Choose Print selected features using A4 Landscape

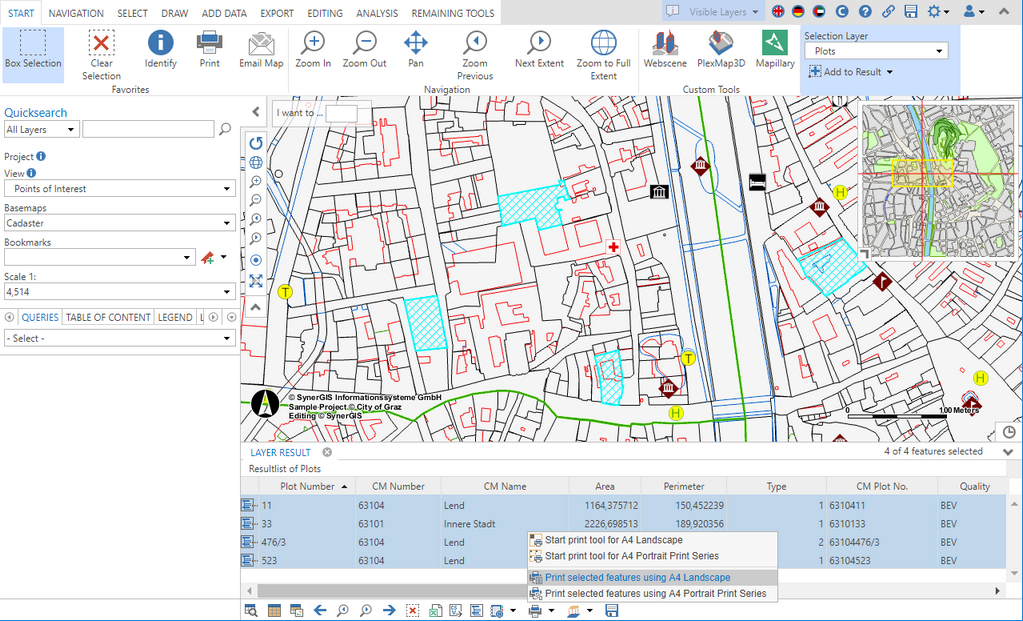637,577
